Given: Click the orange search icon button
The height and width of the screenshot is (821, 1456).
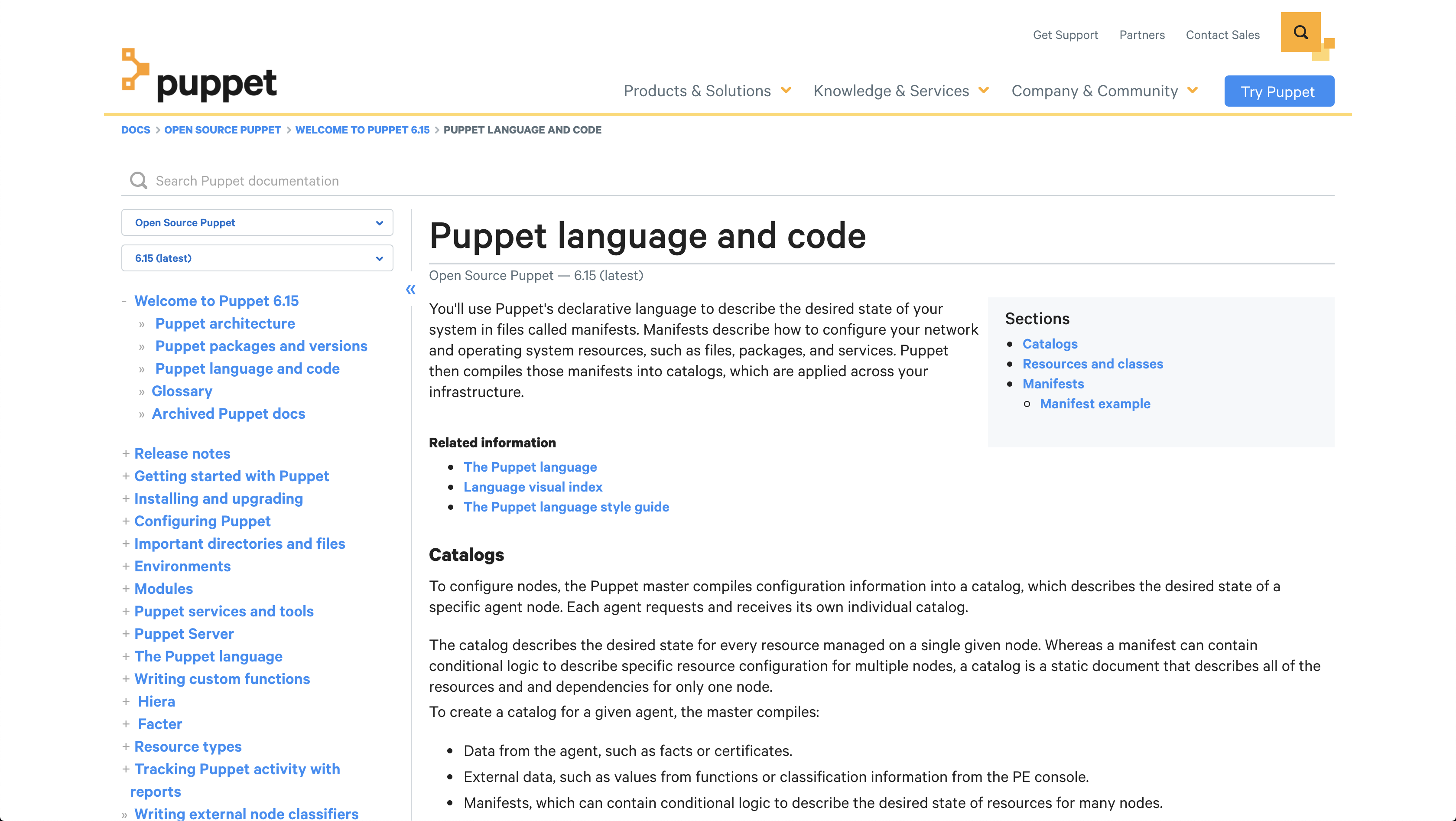Looking at the screenshot, I should click(x=1300, y=32).
